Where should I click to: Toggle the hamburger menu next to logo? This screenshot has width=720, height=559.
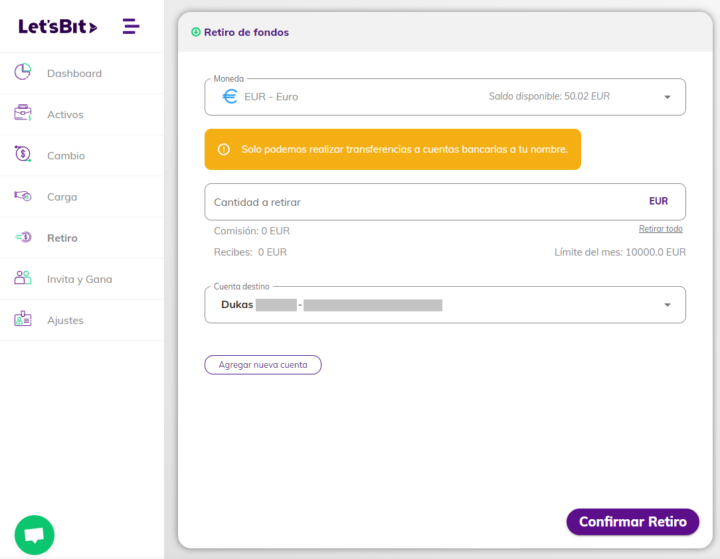click(131, 26)
